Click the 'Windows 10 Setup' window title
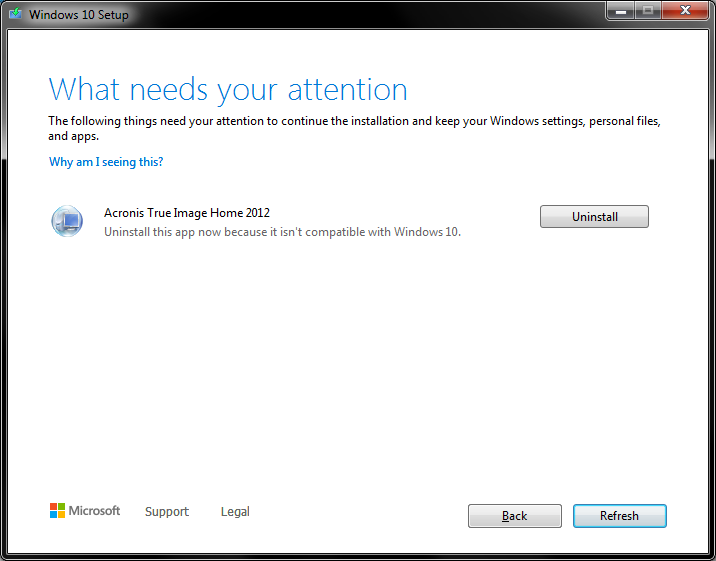 click(x=79, y=15)
